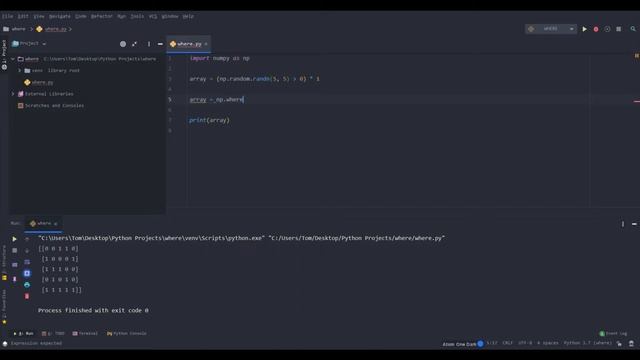The width and height of the screenshot is (640, 360).
Task: Toggle the Favorites side tab
Action: [4, 307]
